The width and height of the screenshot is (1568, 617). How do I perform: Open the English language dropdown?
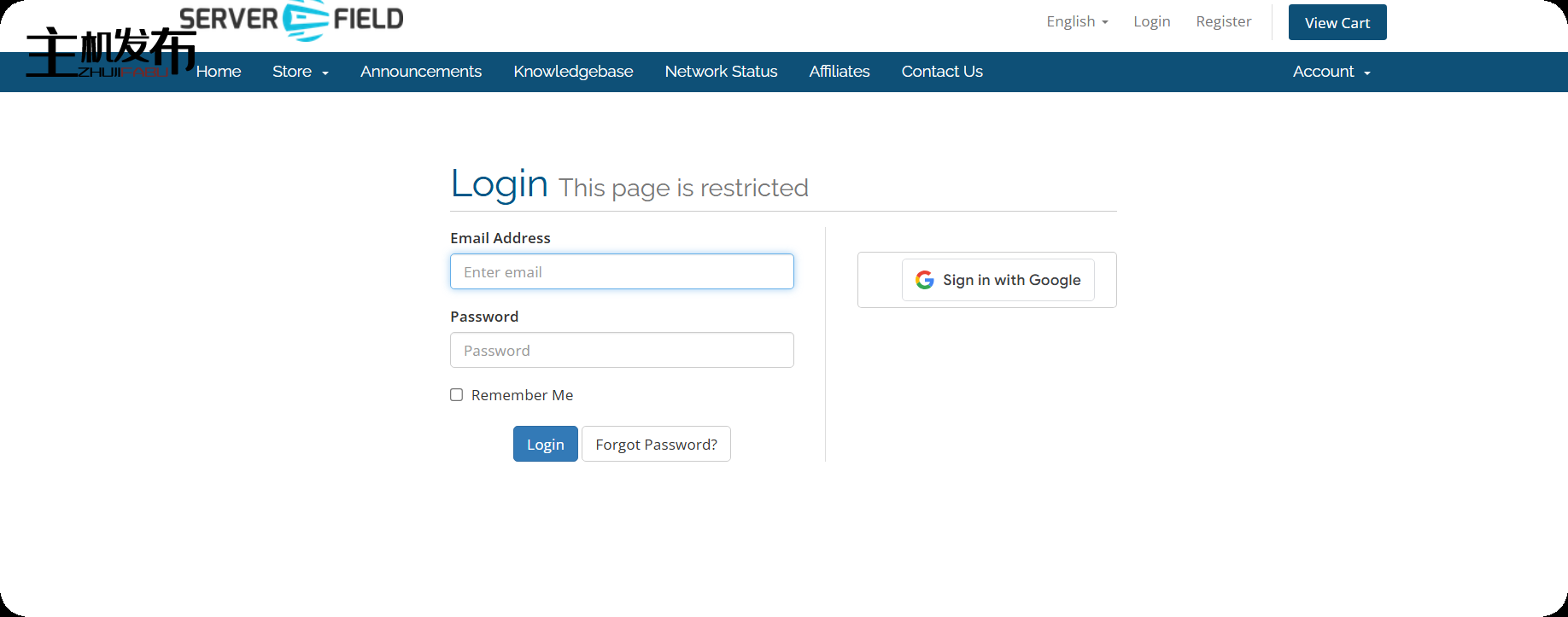pyautogui.click(x=1076, y=22)
